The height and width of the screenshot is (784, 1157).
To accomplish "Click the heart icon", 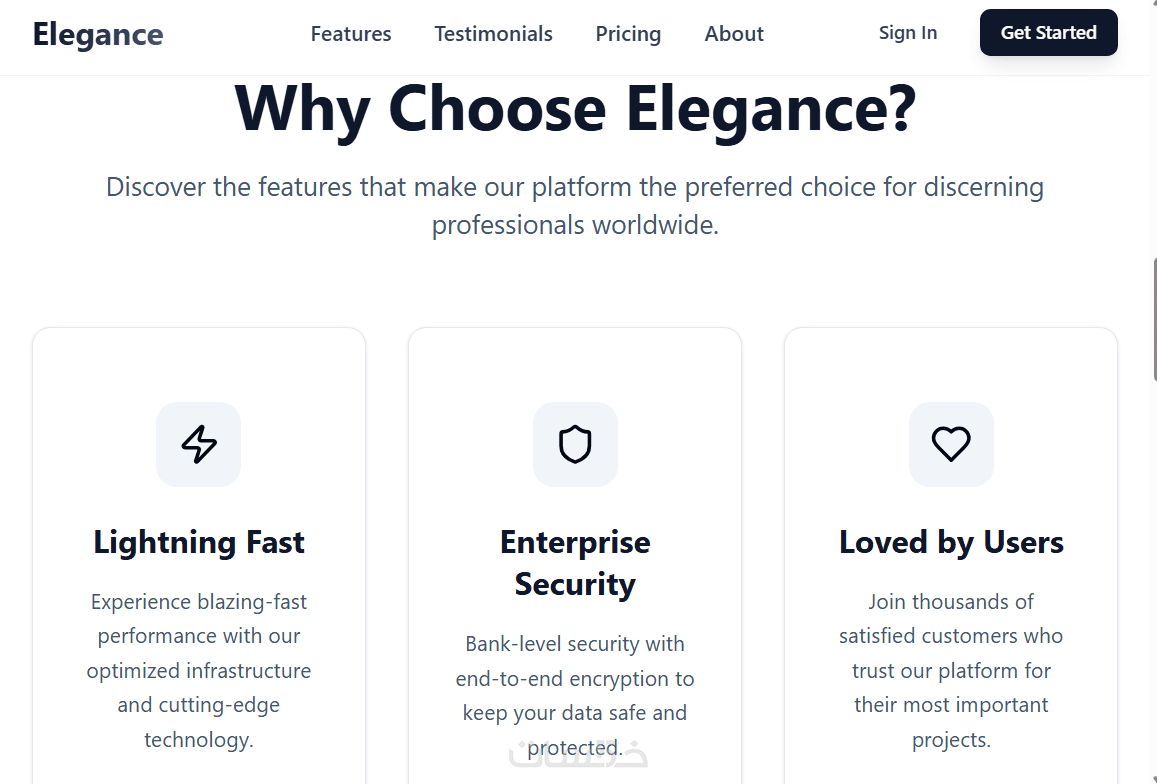I will click(x=951, y=444).
